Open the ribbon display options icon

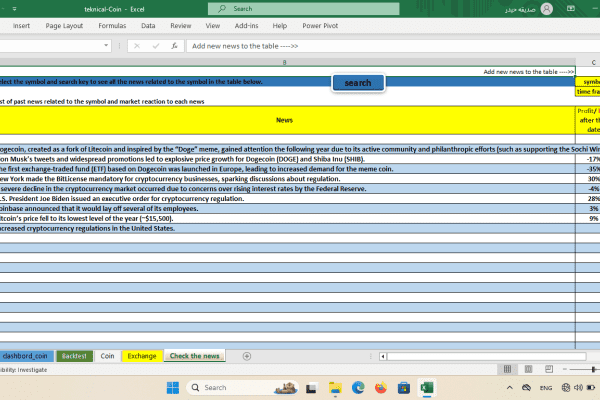coord(571,8)
